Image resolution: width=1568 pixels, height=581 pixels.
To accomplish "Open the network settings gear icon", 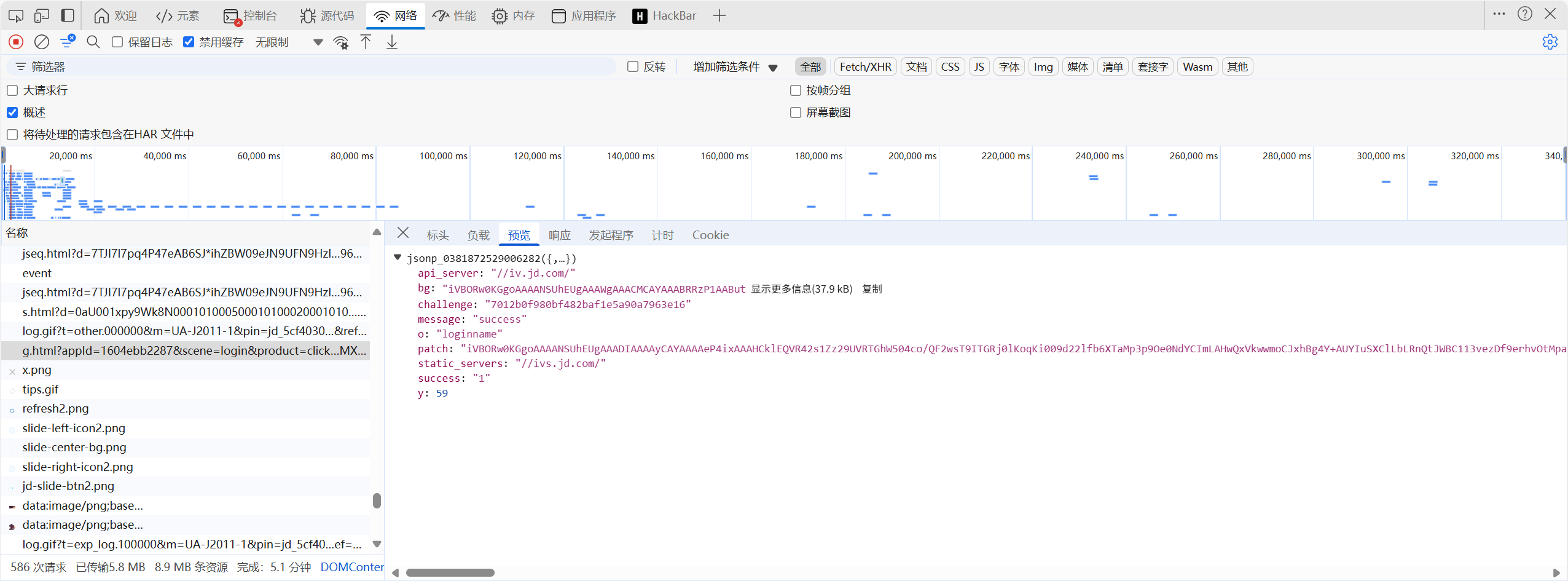I will click(x=1550, y=42).
